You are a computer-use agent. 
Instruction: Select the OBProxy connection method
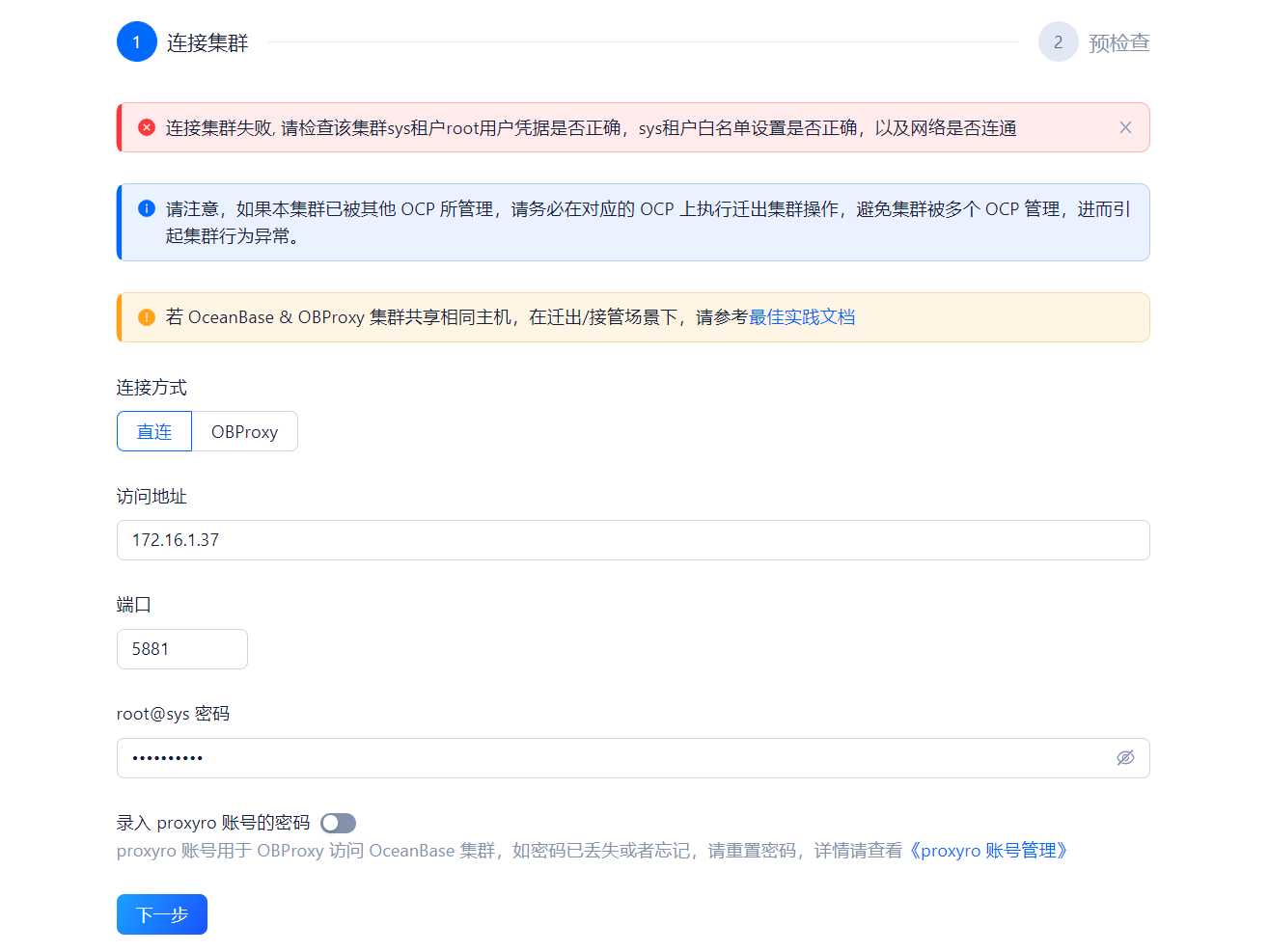click(x=245, y=431)
